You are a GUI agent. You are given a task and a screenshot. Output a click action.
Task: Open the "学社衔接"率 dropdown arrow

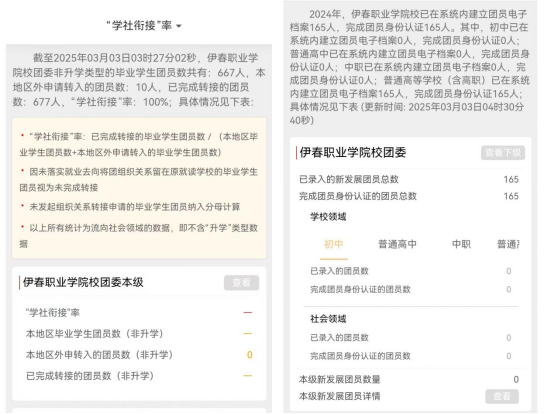point(179,26)
